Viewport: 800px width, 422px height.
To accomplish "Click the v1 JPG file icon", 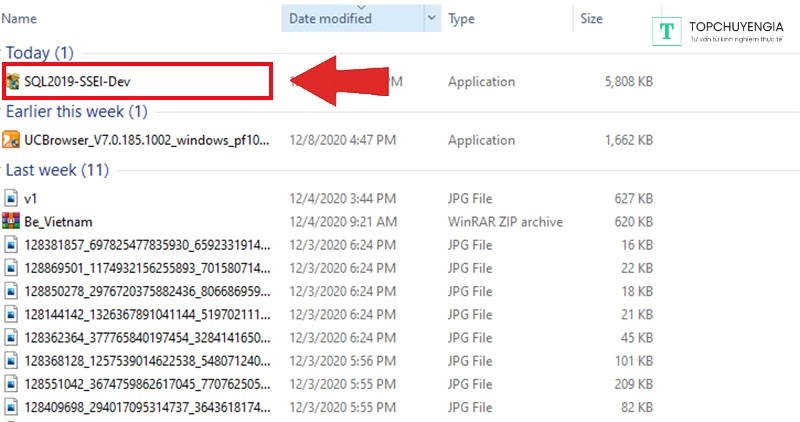I will [12, 199].
